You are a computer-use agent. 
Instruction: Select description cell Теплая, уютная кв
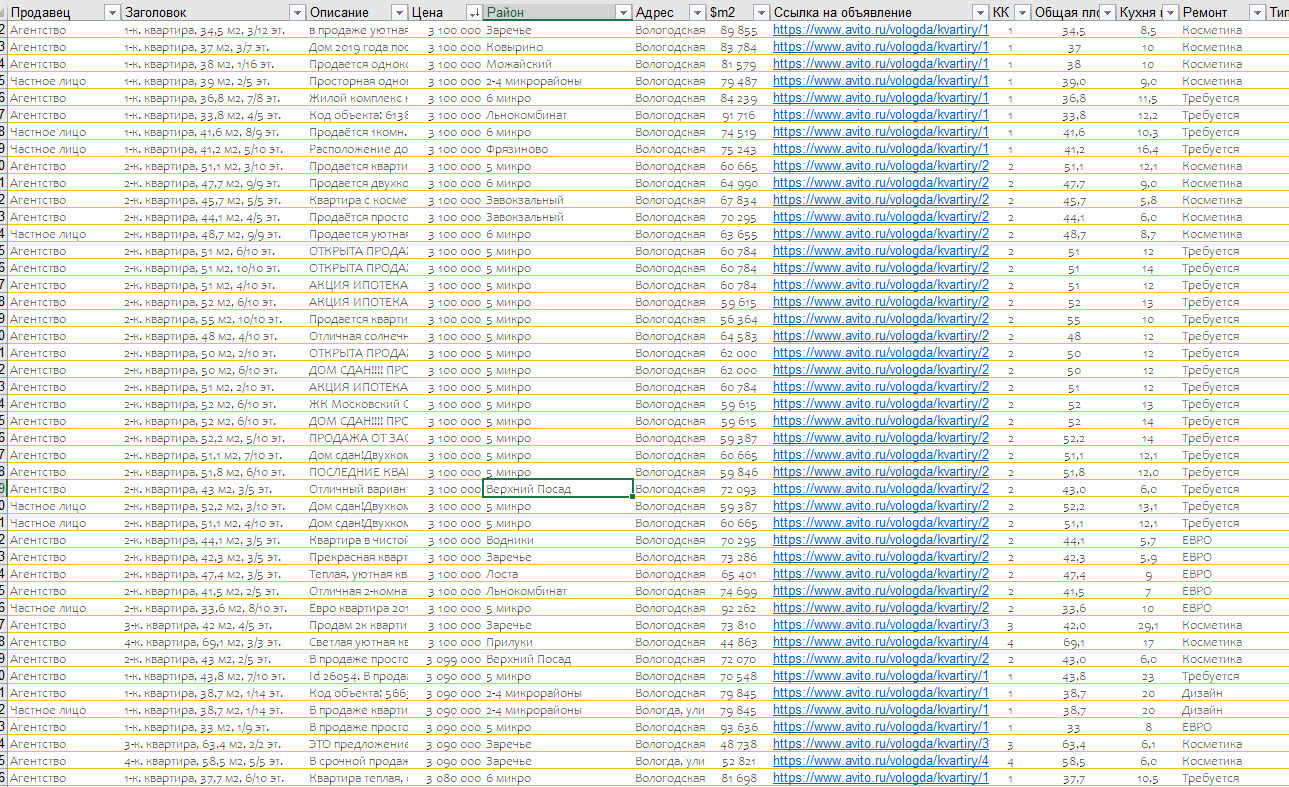(358, 574)
